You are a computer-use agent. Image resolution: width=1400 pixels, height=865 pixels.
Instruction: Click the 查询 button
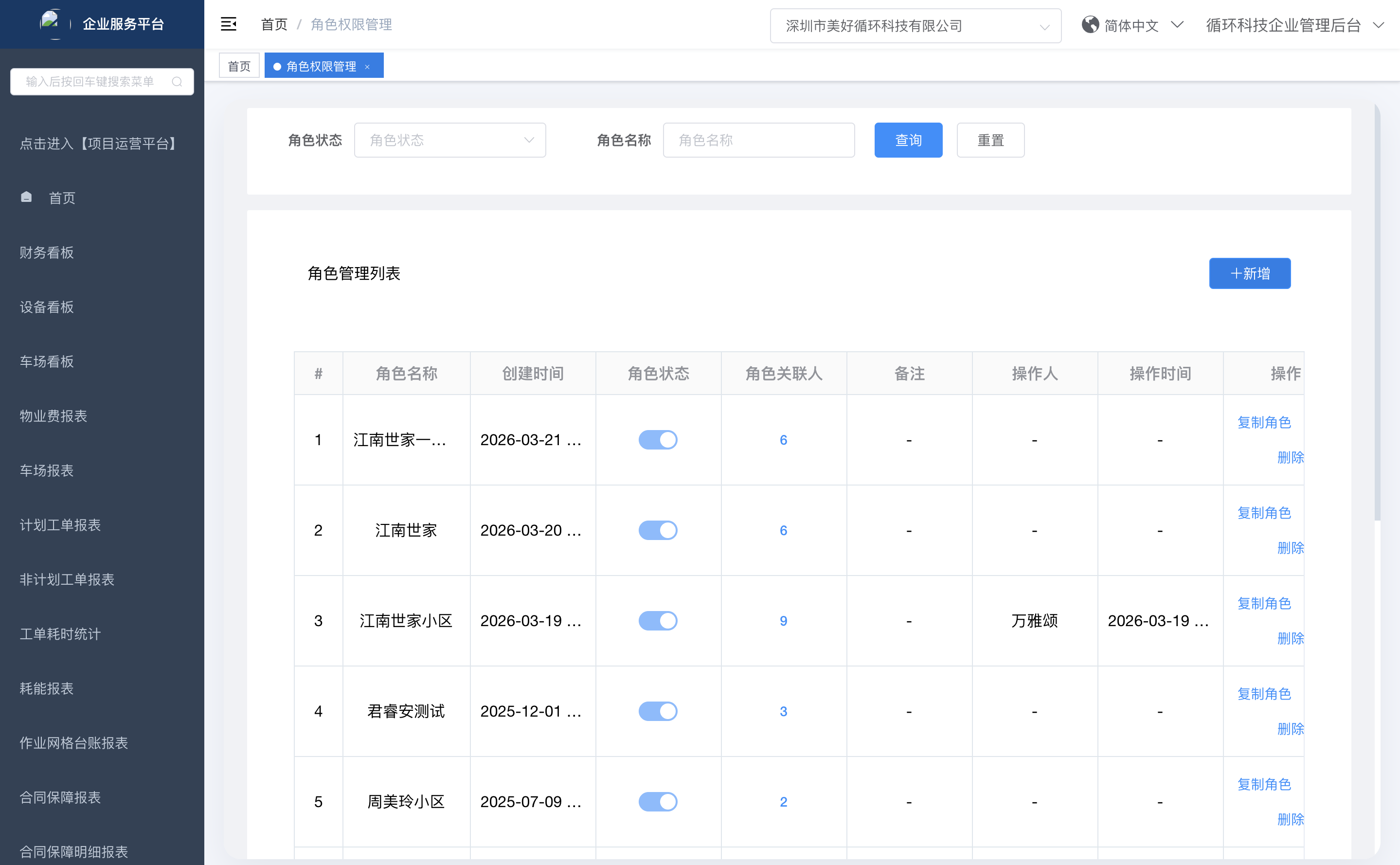click(x=908, y=140)
